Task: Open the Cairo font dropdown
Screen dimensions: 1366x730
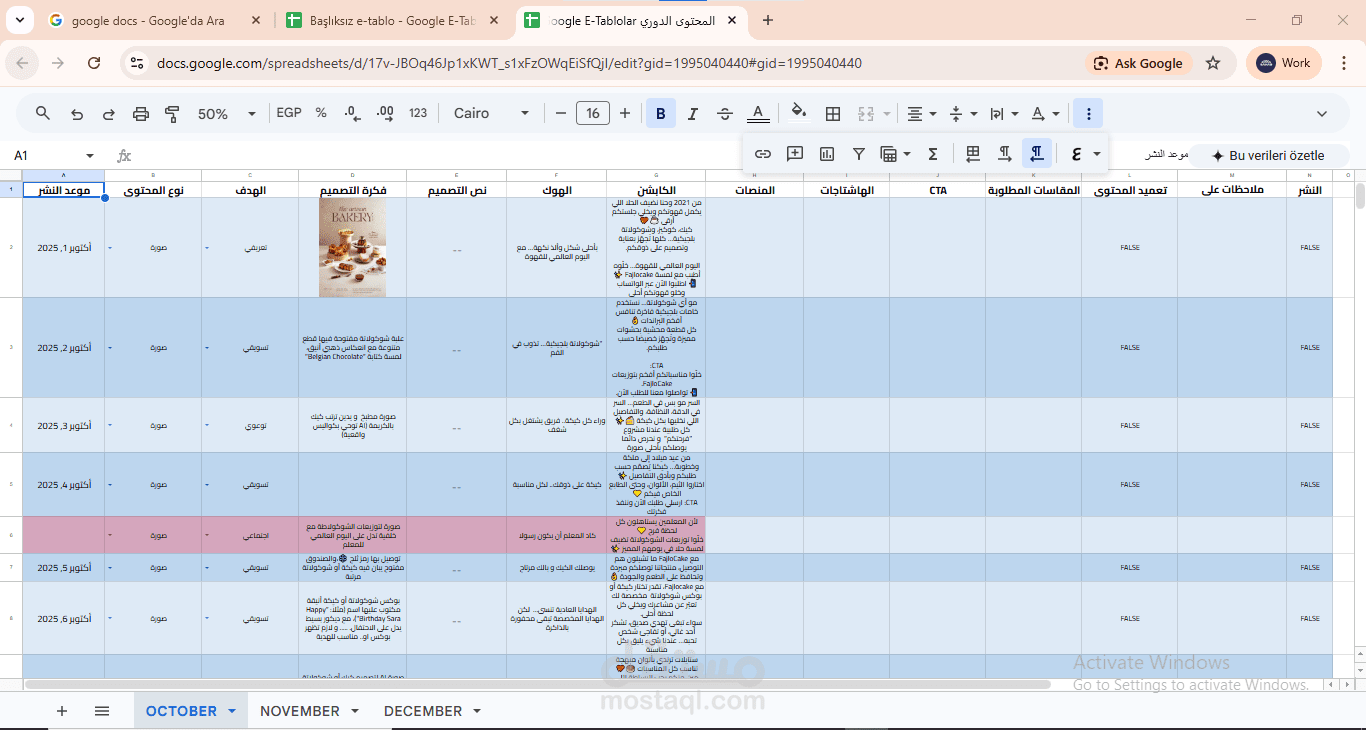Action: [x=490, y=113]
